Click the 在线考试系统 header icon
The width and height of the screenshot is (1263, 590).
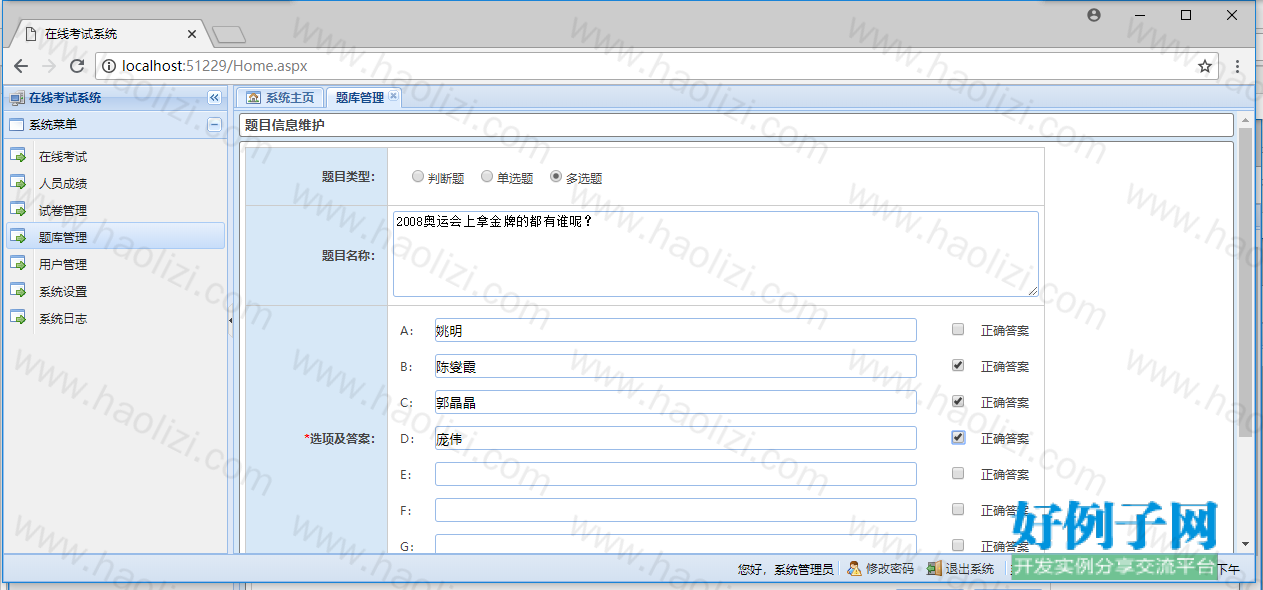(x=16, y=98)
